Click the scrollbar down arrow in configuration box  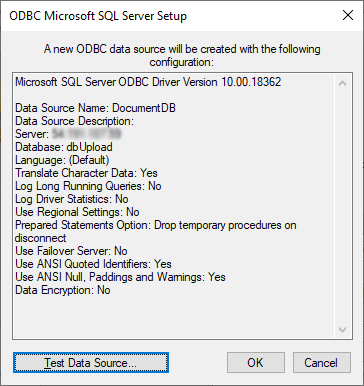[342, 330]
